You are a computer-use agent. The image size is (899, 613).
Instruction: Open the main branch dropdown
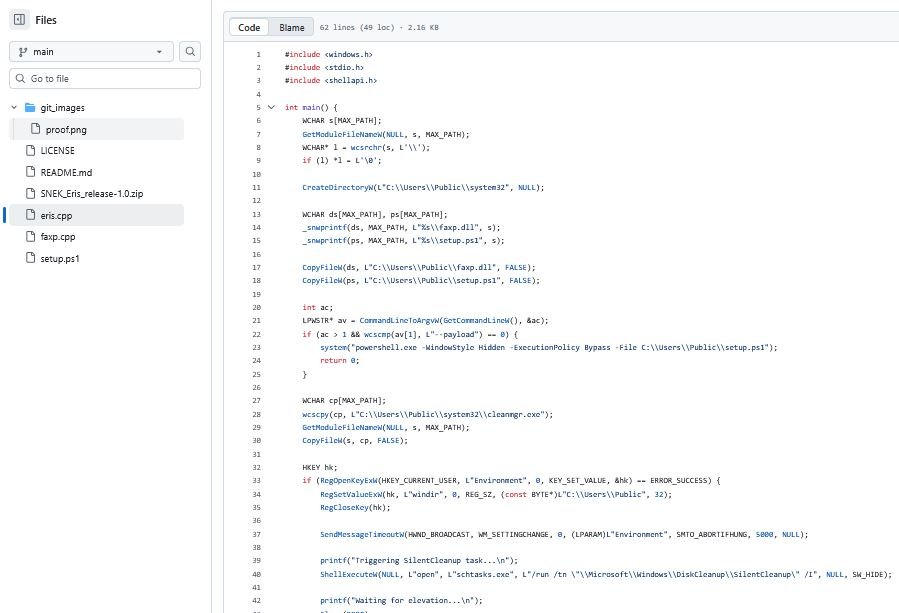coord(91,52)
